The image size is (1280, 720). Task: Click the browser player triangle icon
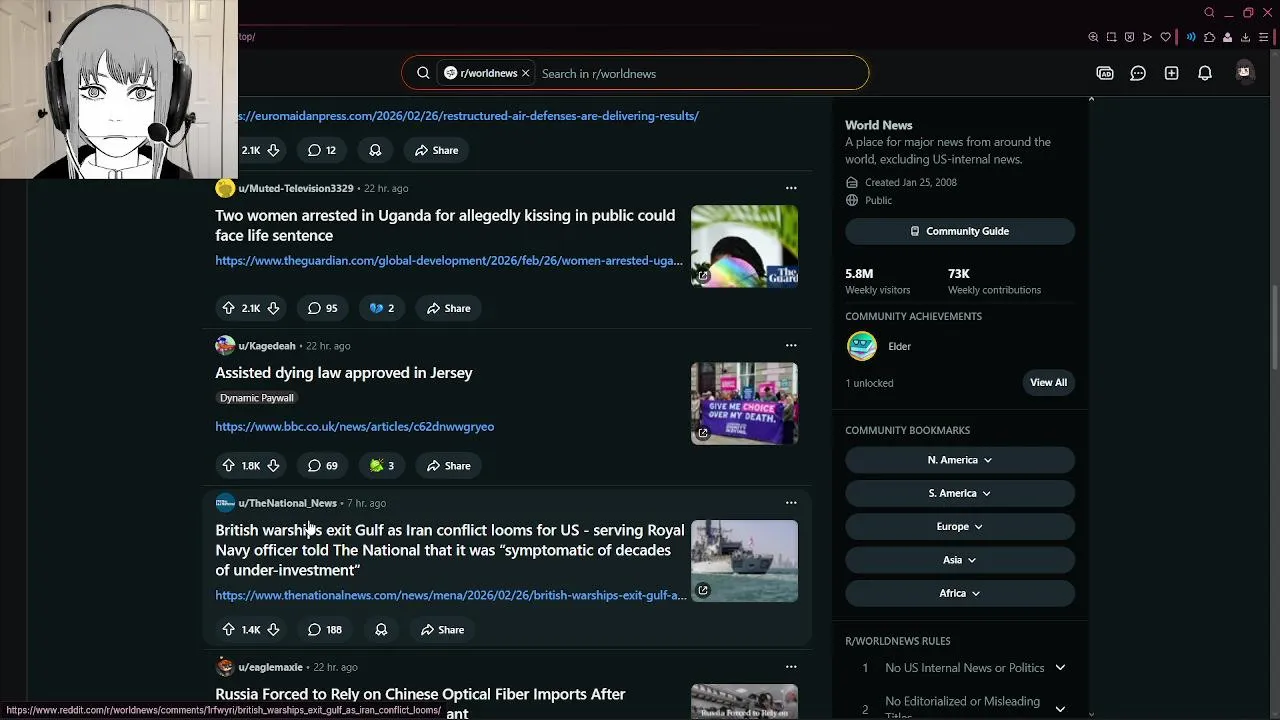pos(1147,37)
